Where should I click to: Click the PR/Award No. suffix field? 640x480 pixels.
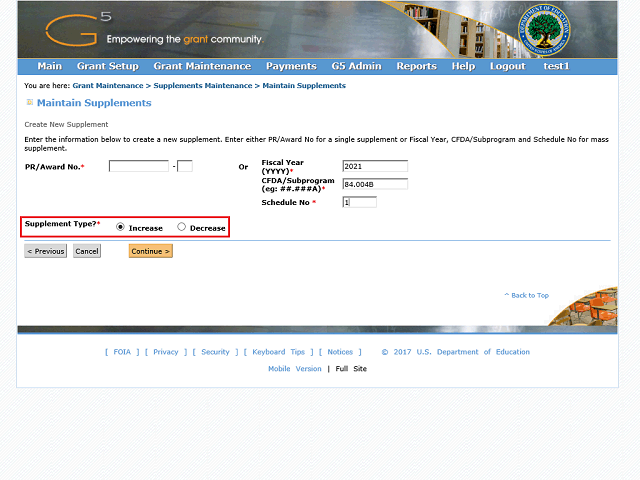185,166
